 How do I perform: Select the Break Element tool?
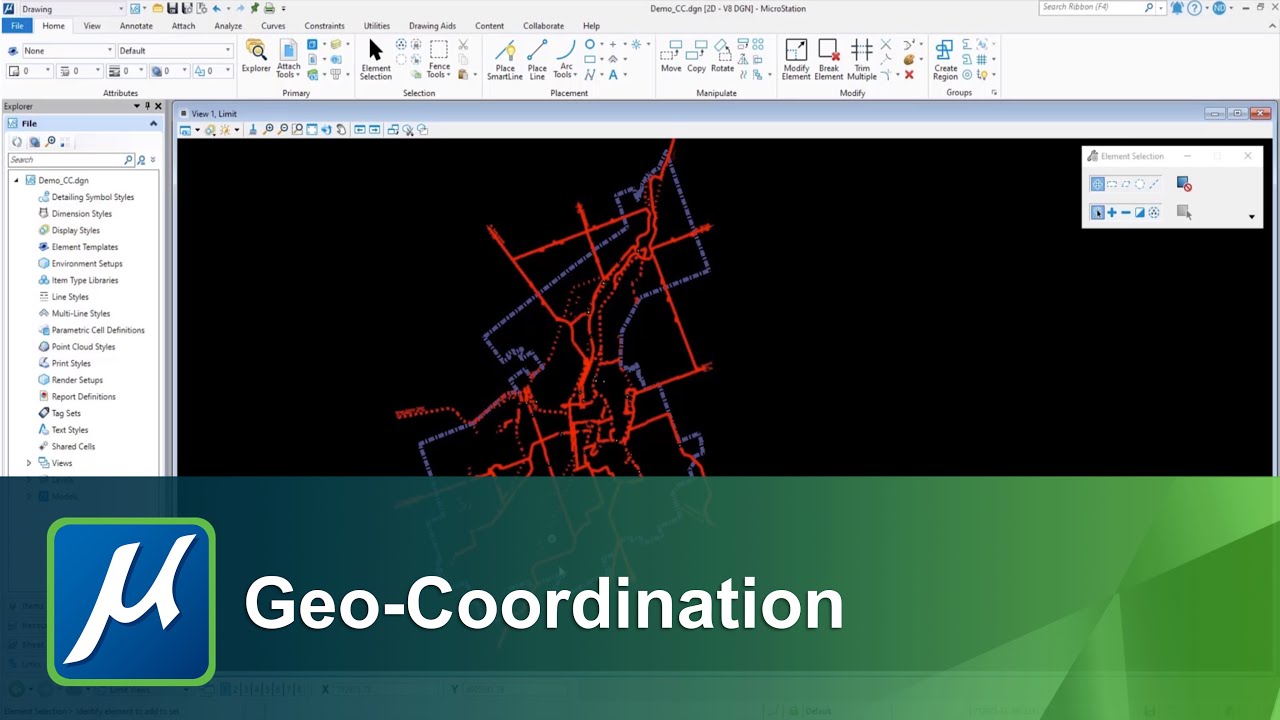point(829,60)
